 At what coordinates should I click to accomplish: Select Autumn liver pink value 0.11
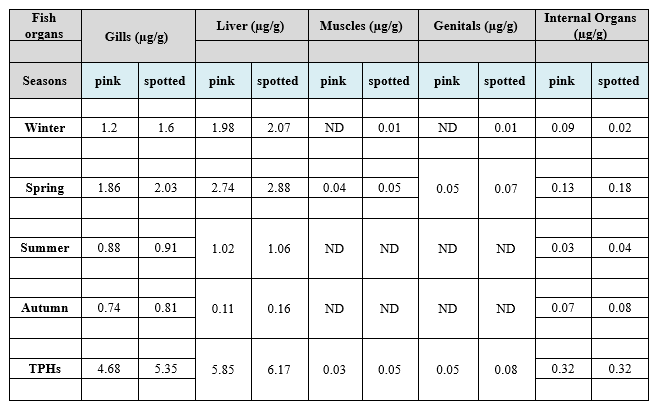click(x=222, y=308)
